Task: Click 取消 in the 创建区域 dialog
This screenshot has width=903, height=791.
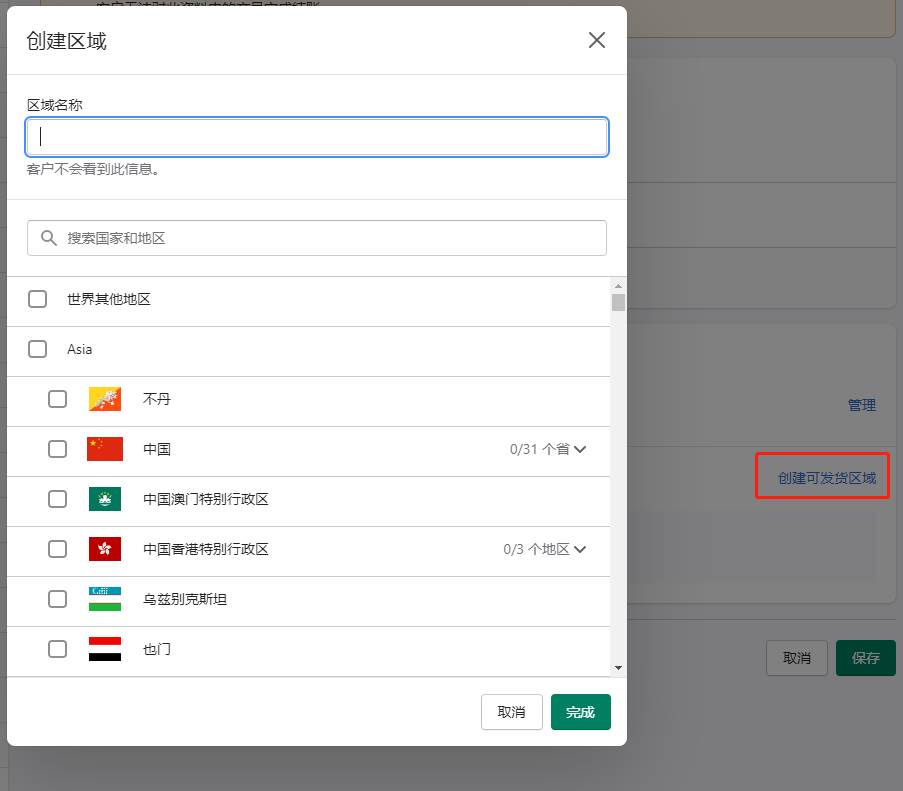Action: point(511,712)
